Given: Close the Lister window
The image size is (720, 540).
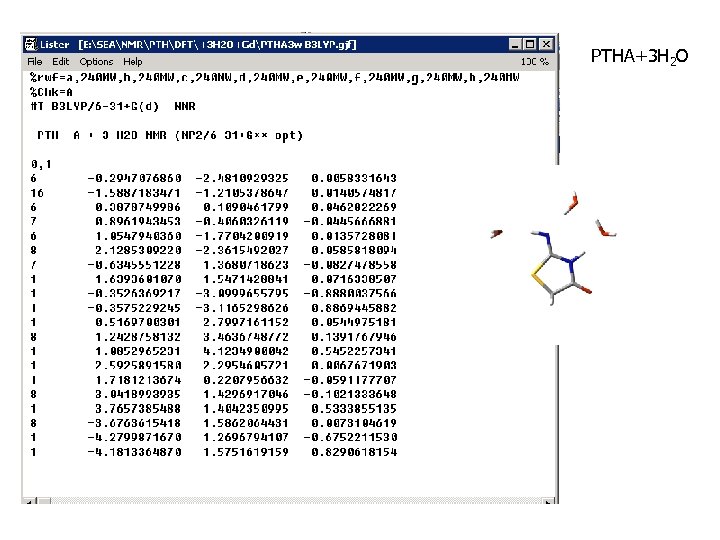Looking at the screenshot, I should [546, 45].
